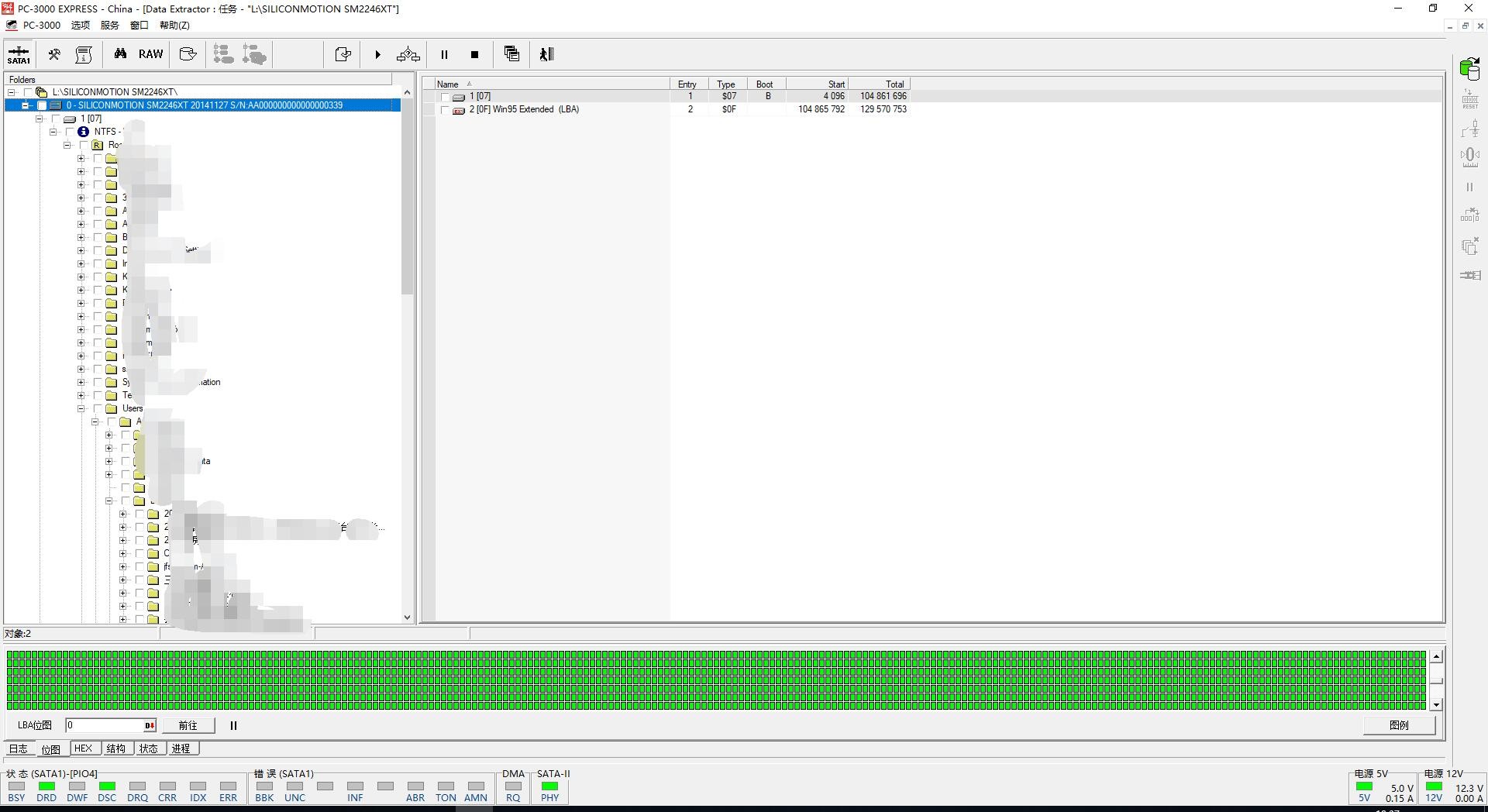Collapse the Users folder node

coord(81,408)
